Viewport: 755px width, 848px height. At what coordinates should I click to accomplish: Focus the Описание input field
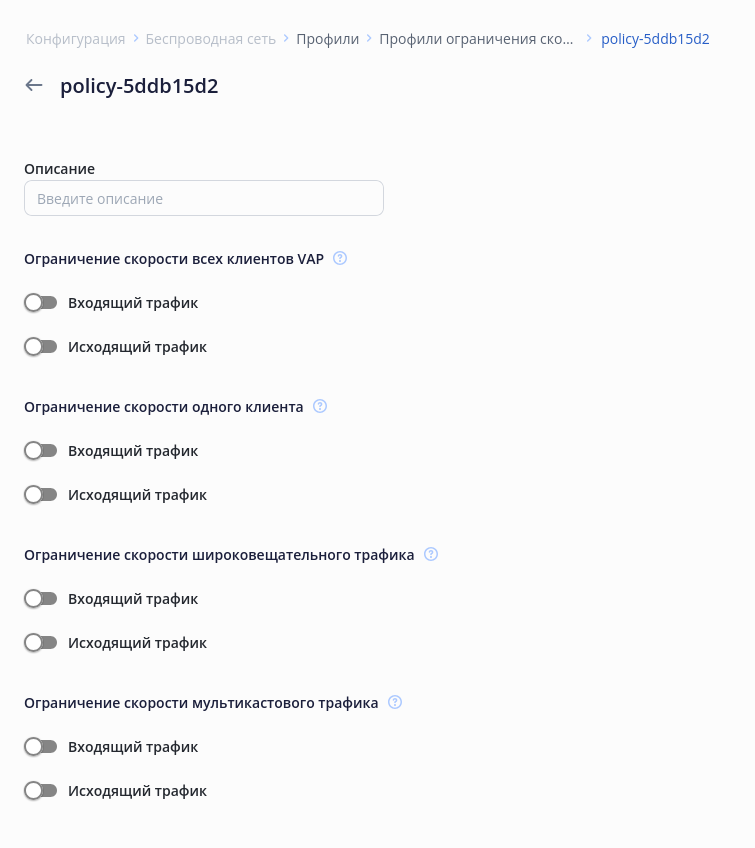click(204, 198)
